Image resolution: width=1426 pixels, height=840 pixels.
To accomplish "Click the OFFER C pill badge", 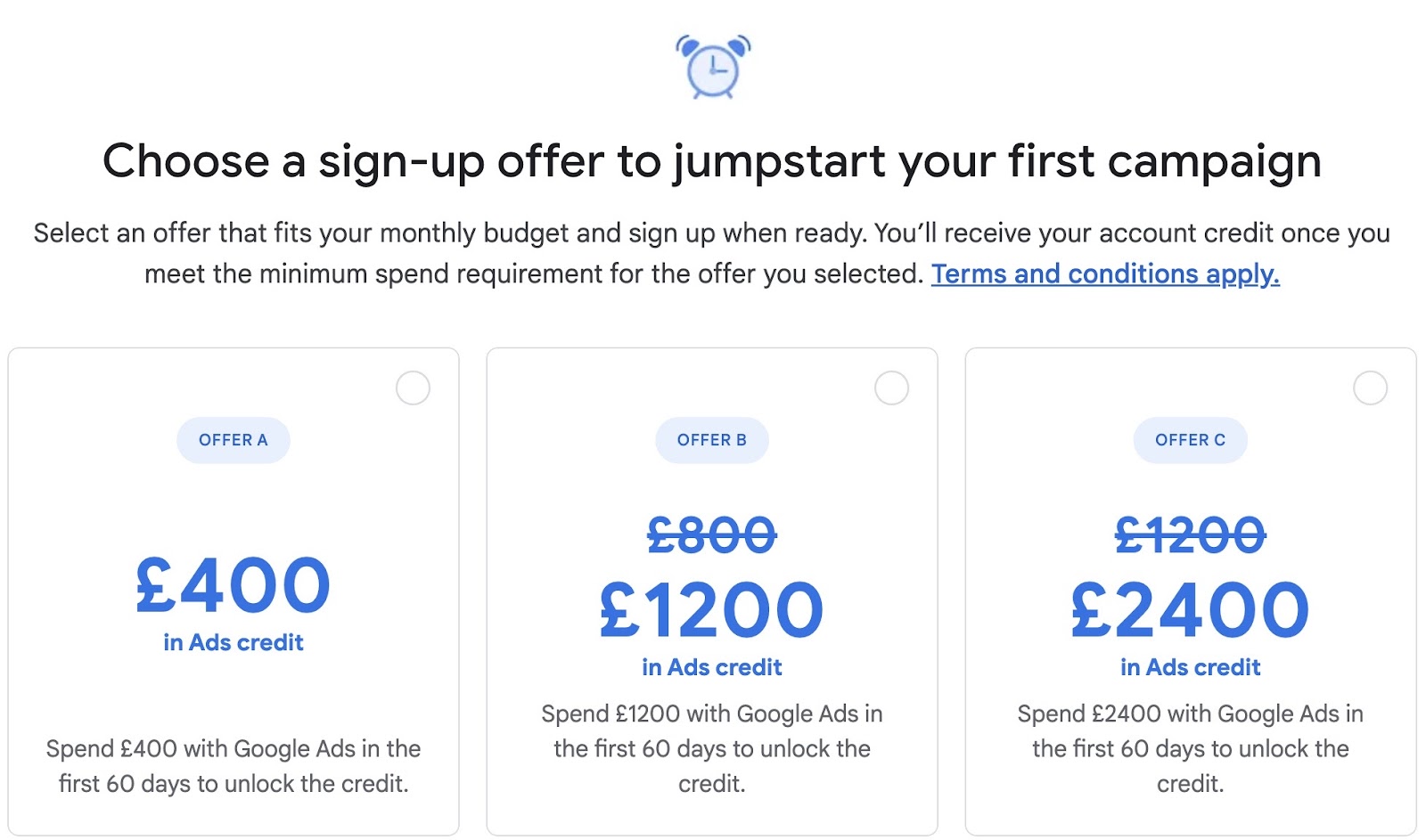I will [x=1191, y=439].
